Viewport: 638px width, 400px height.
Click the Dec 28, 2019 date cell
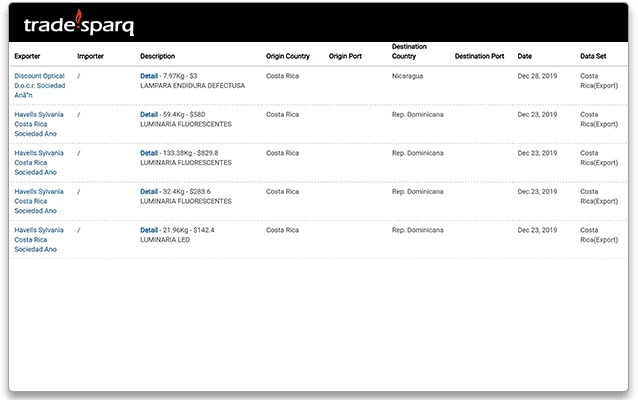click(x=537, y=76)
